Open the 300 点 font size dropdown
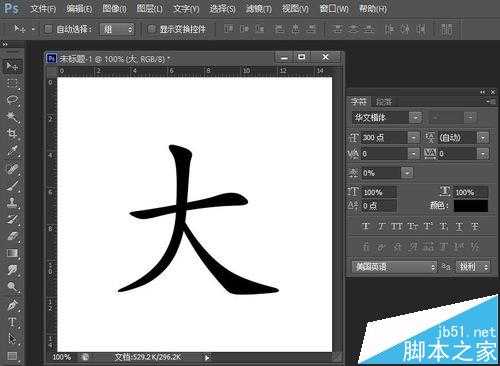This screenshot has height=366, width=500. pyautogui.click(x=414, y=137)
